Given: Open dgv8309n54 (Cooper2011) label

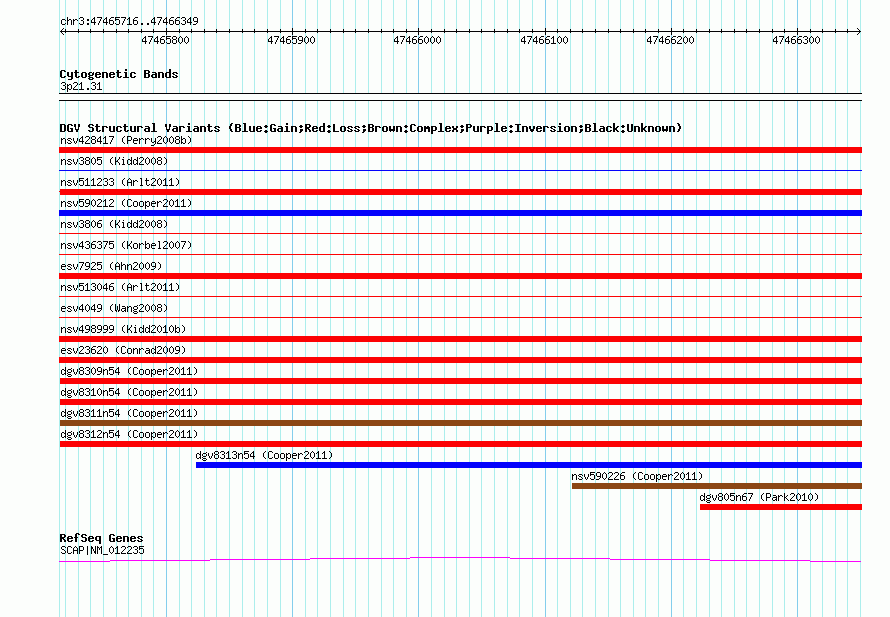Looking at the screenshot, I should pyautogui.click(x=129, y=371).
